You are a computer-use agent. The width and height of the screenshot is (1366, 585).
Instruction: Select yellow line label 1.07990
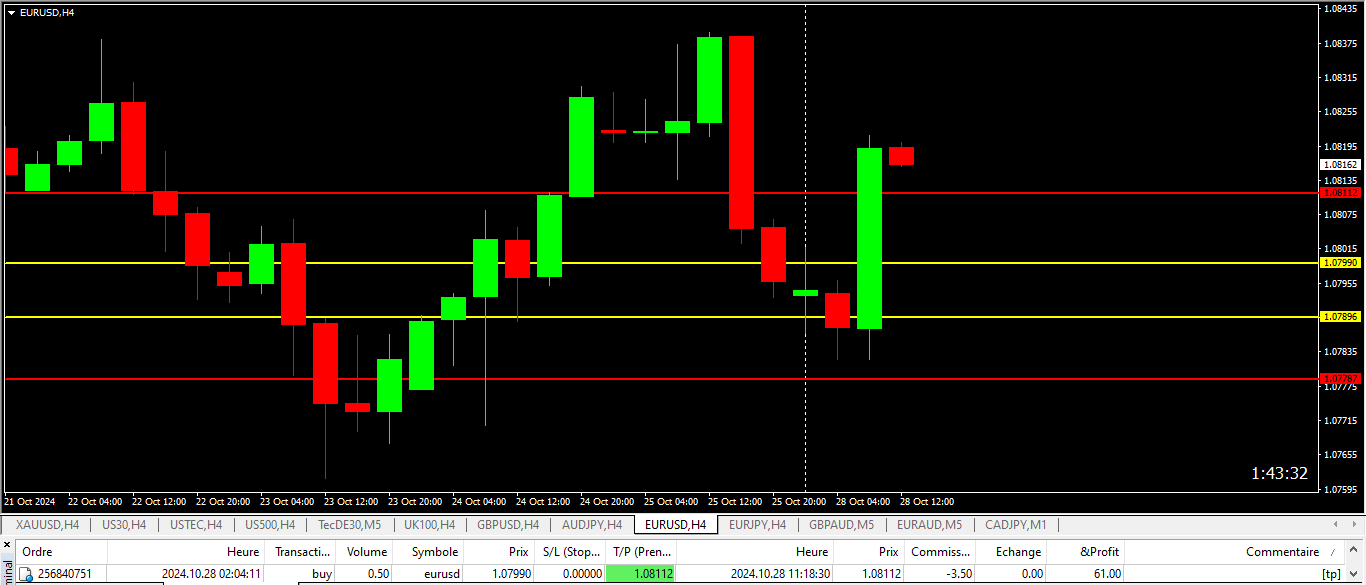tap(1339, 262)
